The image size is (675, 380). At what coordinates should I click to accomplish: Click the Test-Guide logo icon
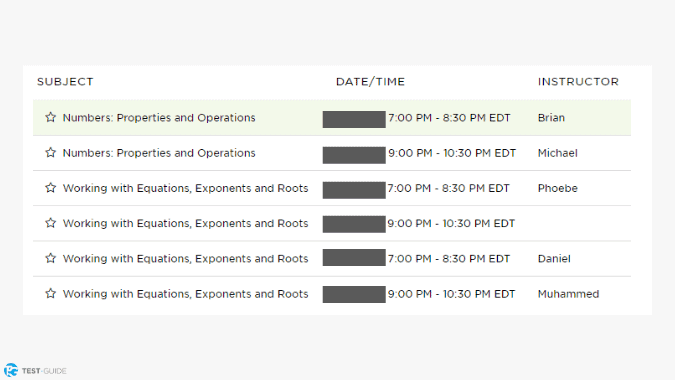tap(11, 370)
